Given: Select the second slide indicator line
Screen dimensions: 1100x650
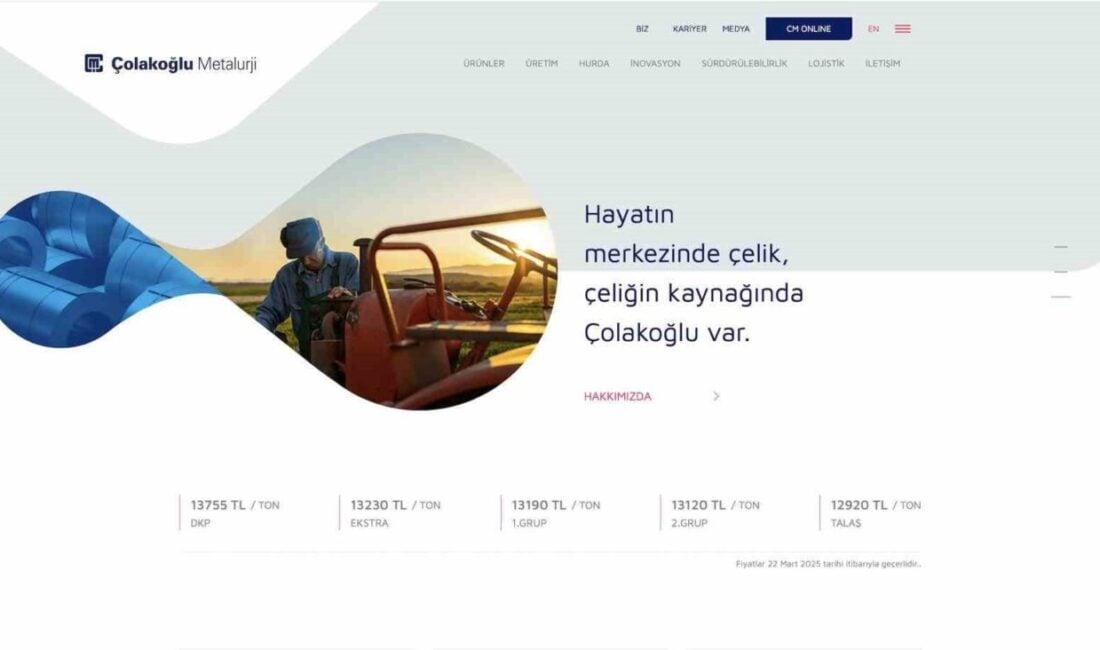Looking at the screenshot, I should (x=1061, y=271).
